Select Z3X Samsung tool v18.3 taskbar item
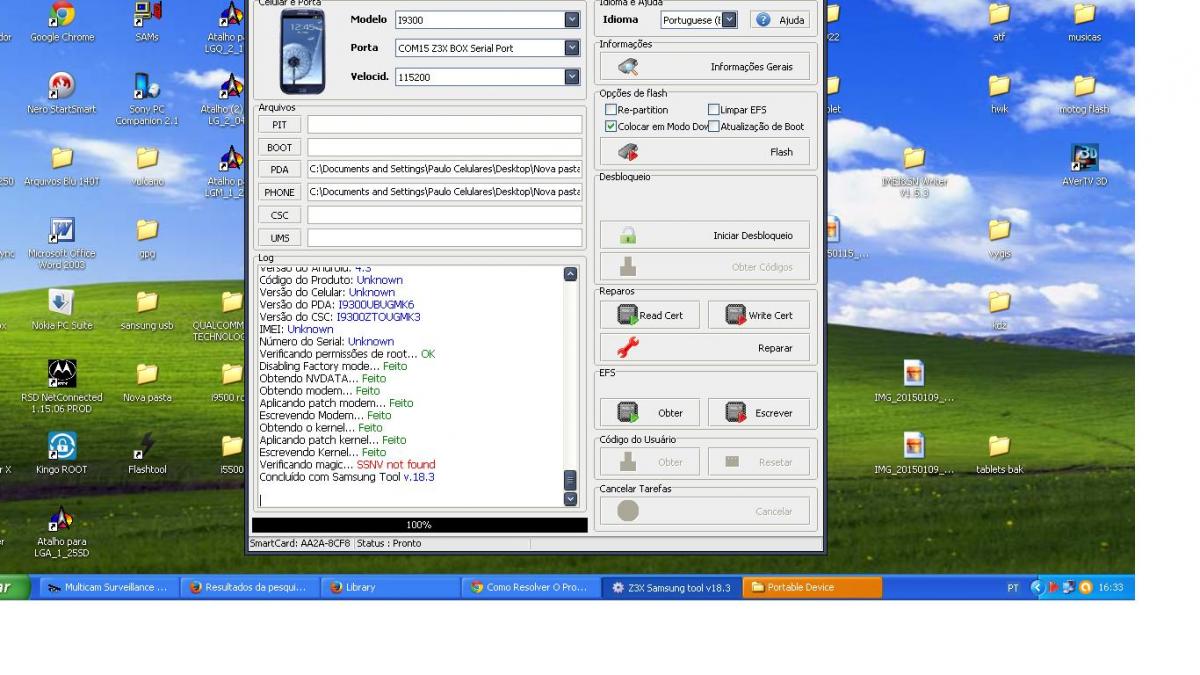 (x=672, y=588)
